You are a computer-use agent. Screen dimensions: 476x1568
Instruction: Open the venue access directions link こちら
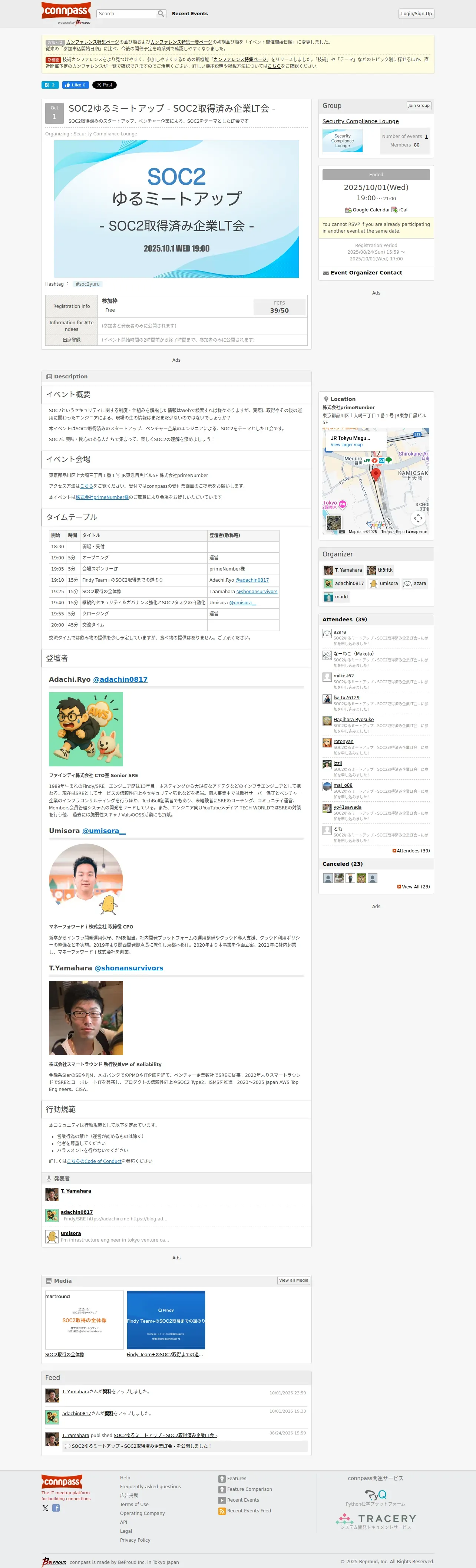86,486
